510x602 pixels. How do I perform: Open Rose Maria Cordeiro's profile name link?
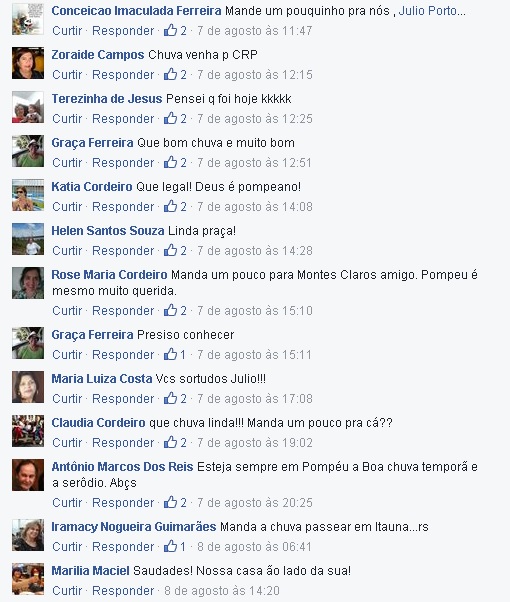coord(109,275)
